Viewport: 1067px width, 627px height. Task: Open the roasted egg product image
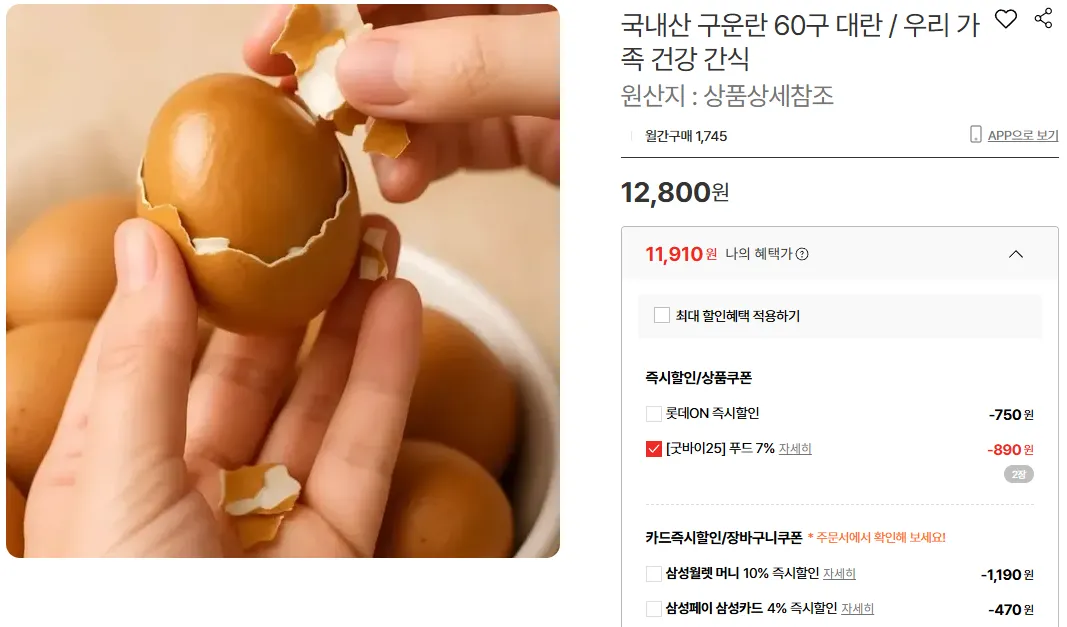(x=283, y=280)
